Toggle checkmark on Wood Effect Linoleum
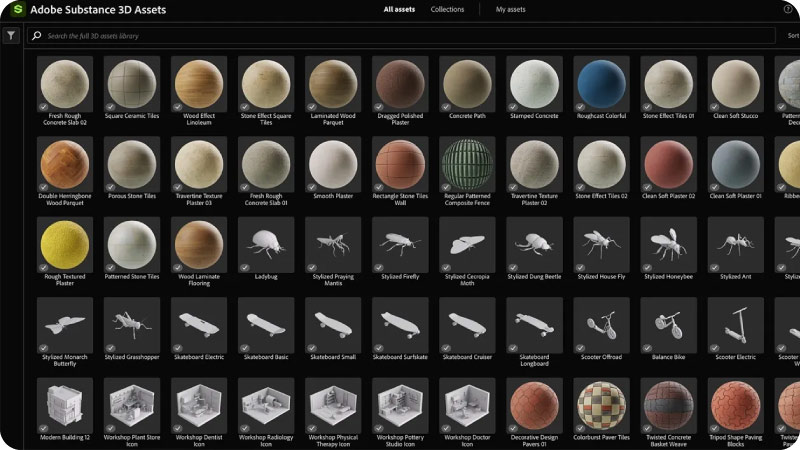The height and width of the screenshot is (450, 800). pyautogui.click(x=178, y=107)
